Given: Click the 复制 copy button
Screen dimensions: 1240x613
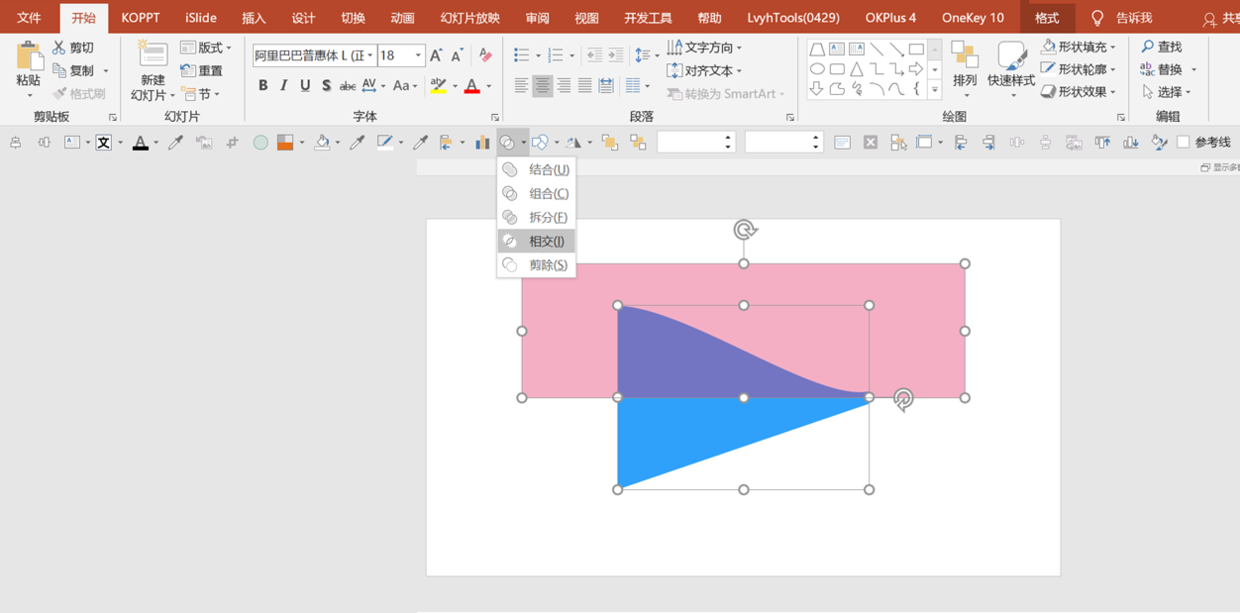Looking at the screenshot, I should [74, 70].
